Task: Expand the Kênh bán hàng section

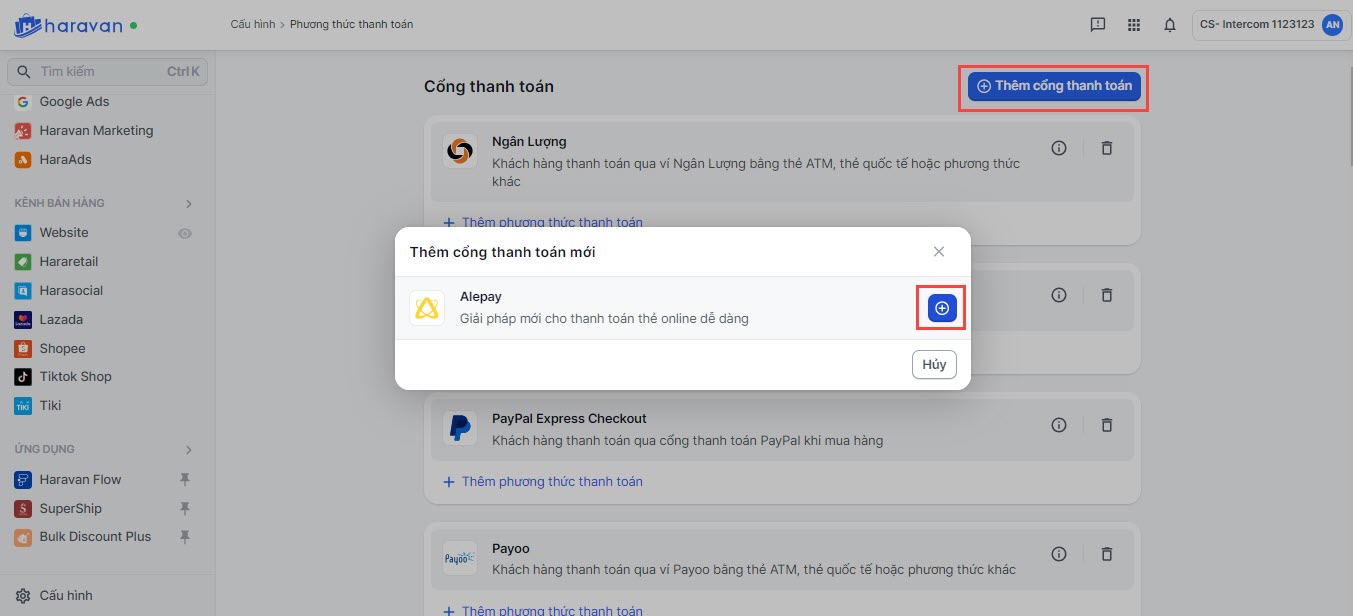Action: pyautogui.click(x=188, y=204)
